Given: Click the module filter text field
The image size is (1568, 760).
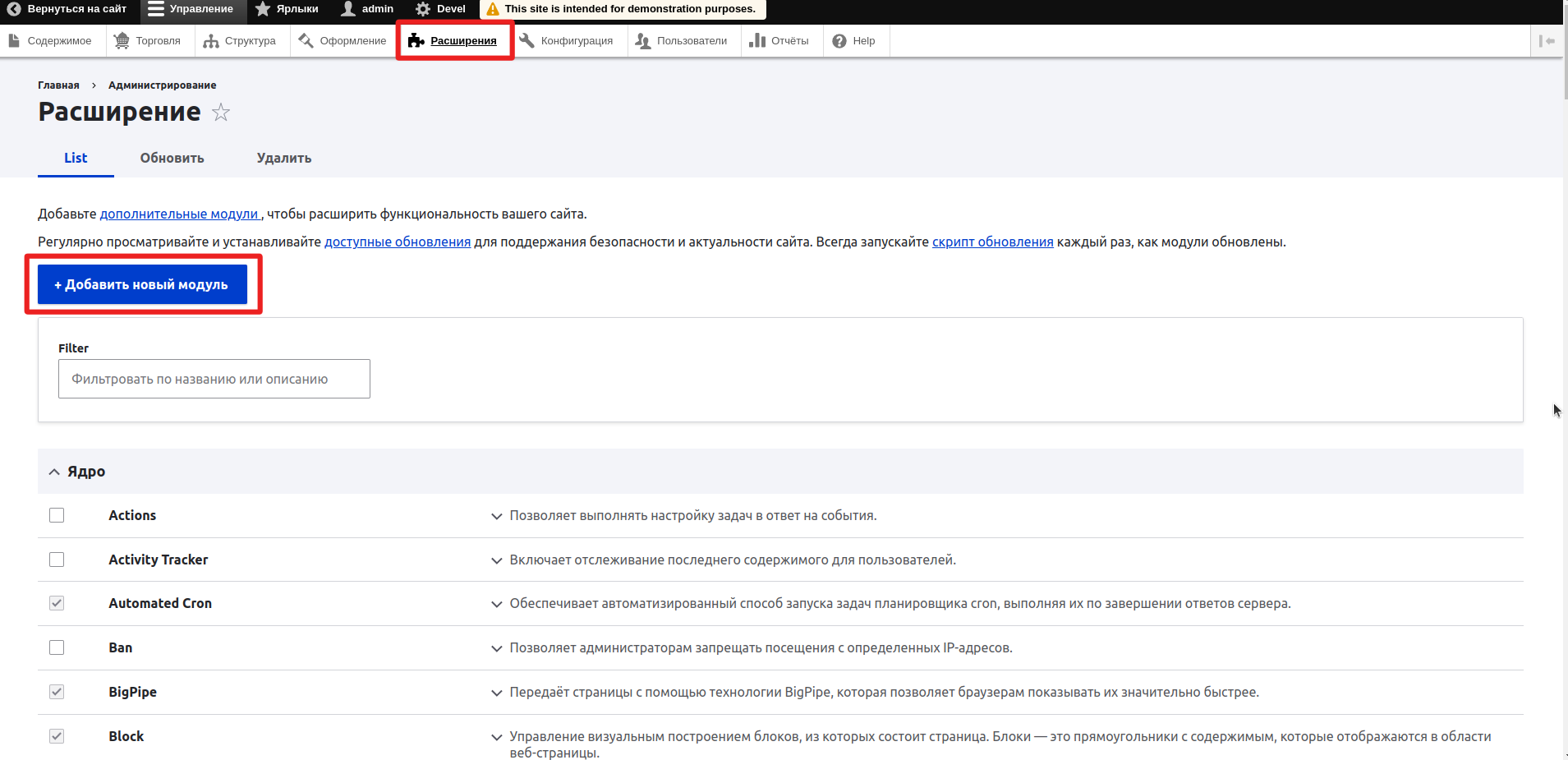Looking at the screenshot, I should [x=214, y=379].
